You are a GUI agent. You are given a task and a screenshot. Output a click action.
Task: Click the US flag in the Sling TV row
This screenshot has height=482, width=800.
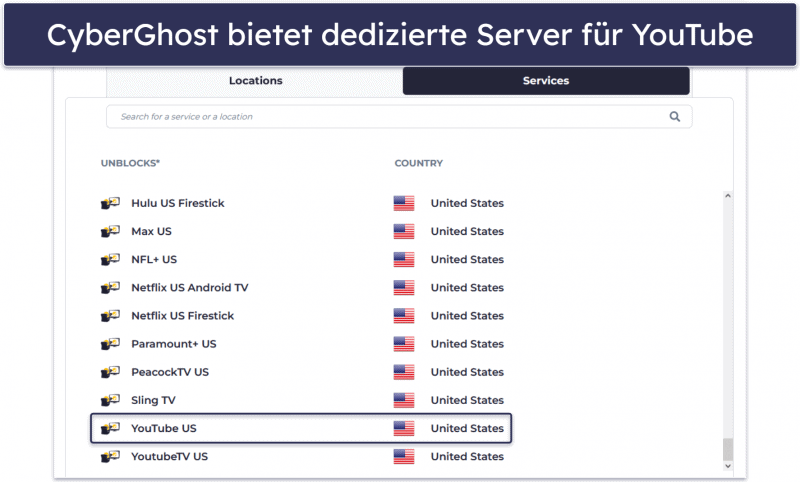click(x=404, y=400)
